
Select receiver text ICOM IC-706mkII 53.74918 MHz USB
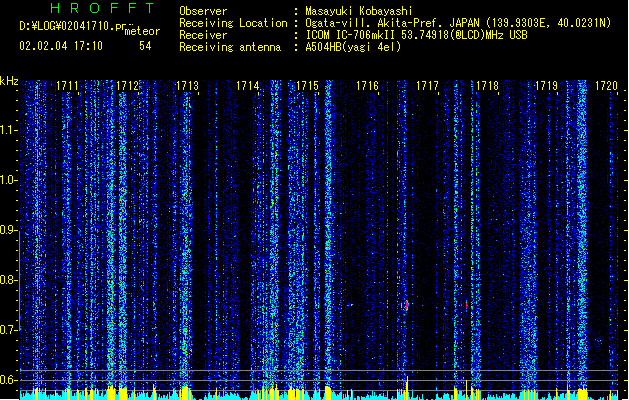416,35
